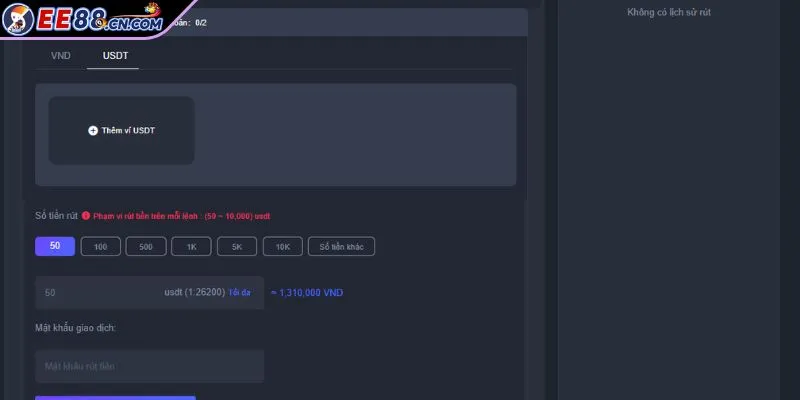The image size is (800, 400).
Task: Select the 1K withdrawal amount
Action: [x=191, y=246]
